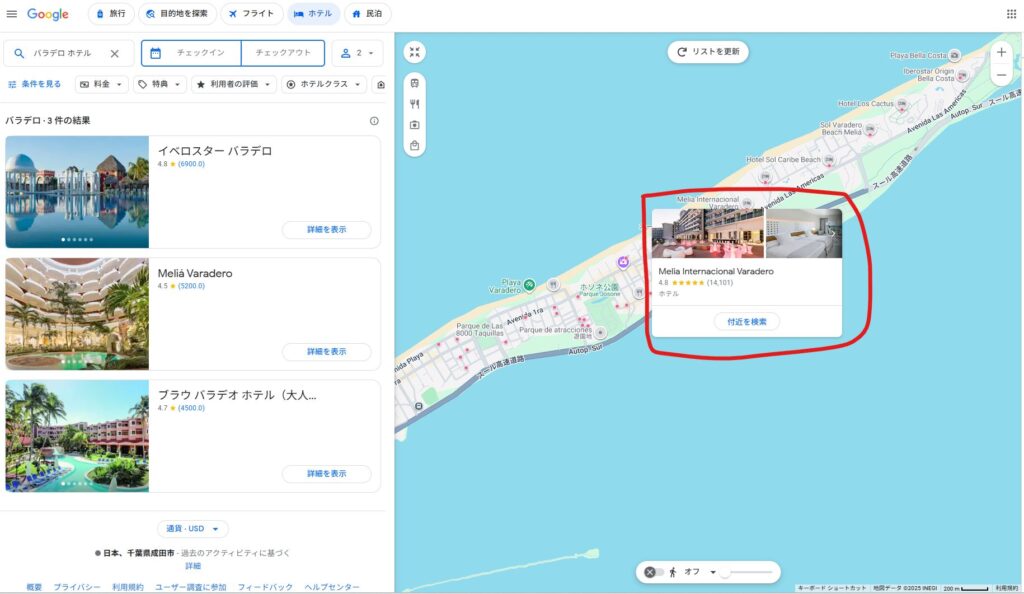Click 詳細を表示 for イベロスター バラデロ
The width and height of the screenshot is (1024, 594).
326,229
